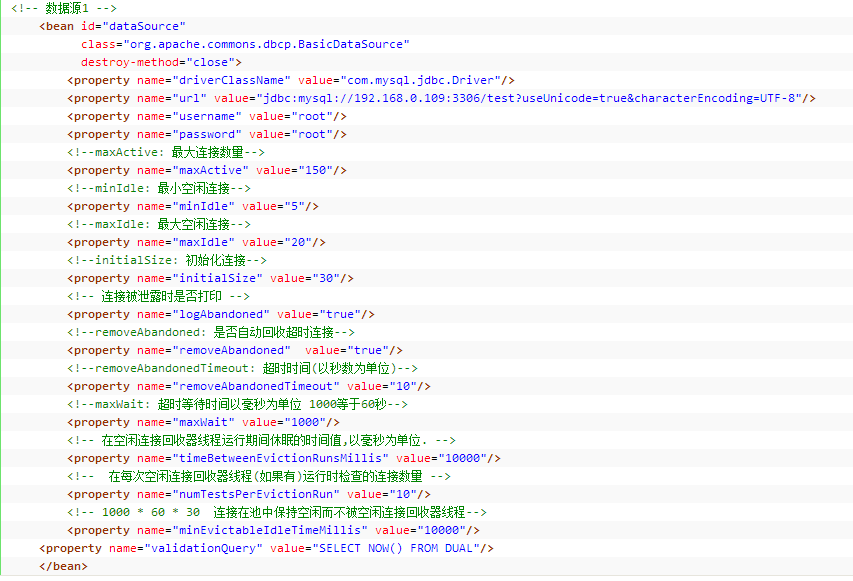Click the minIdle 最小空闲连接 comment
The image size is (853, 581).
[x=159, y=188]
